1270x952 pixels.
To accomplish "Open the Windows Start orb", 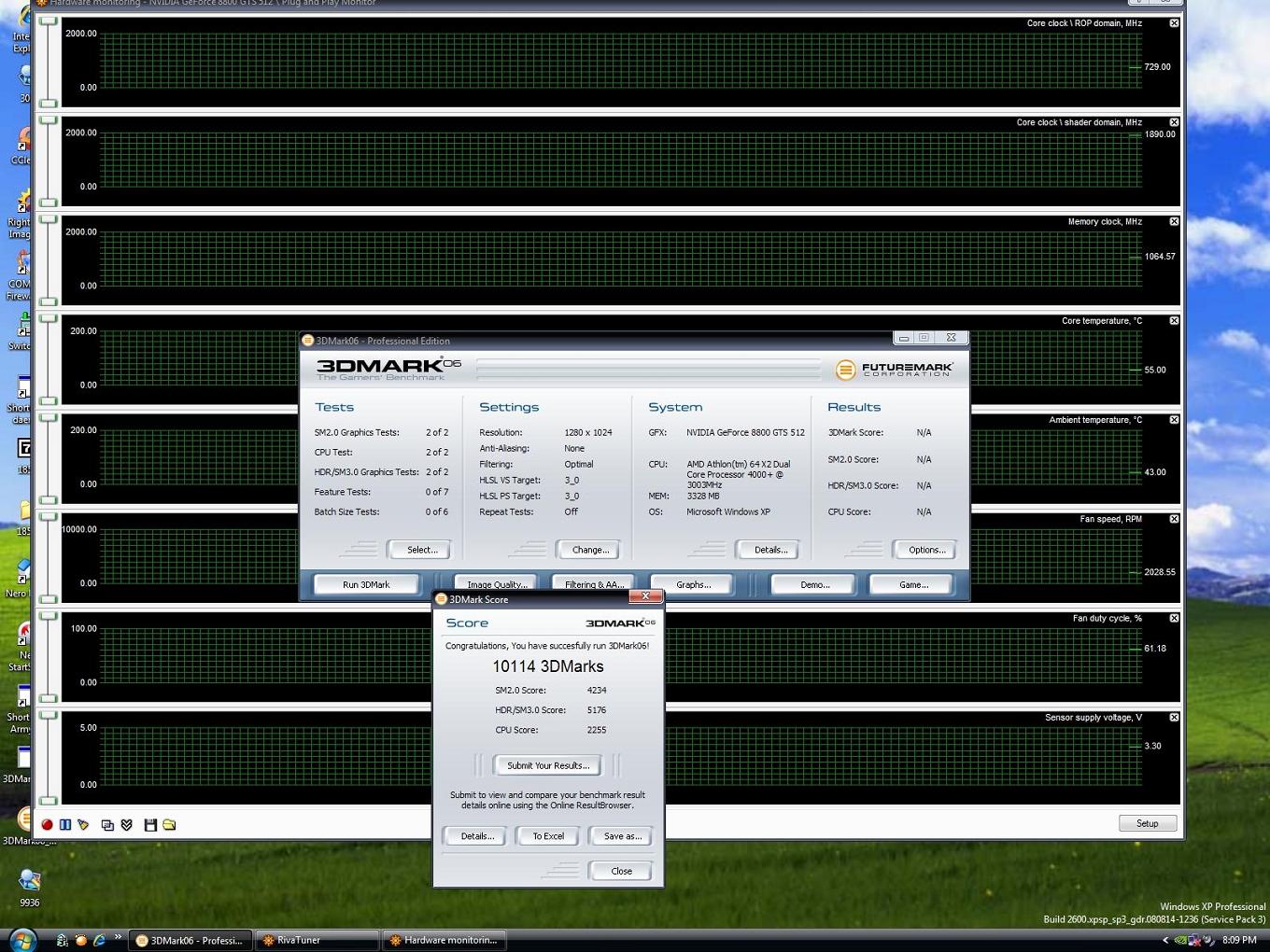I will [21, 939].
